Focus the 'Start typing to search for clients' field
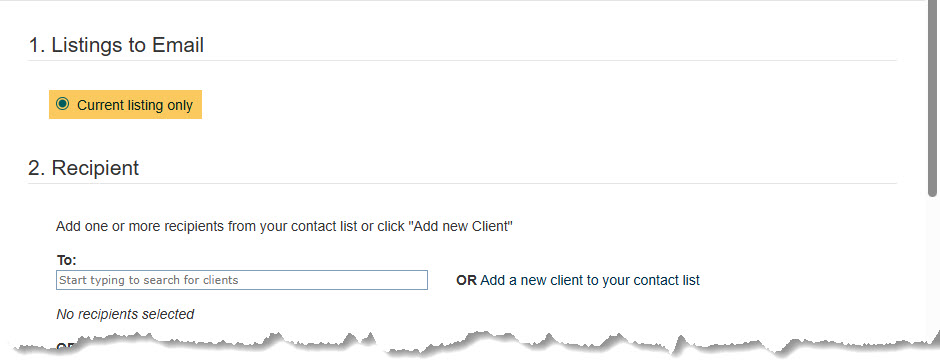This screenshot has height=360, width=940. point(242,280)
